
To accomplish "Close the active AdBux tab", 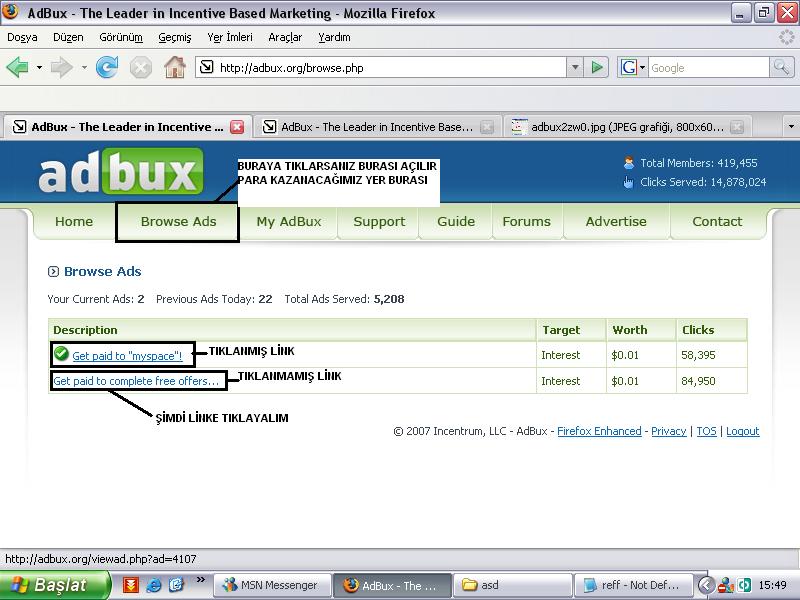I will [x=237, y=127].
